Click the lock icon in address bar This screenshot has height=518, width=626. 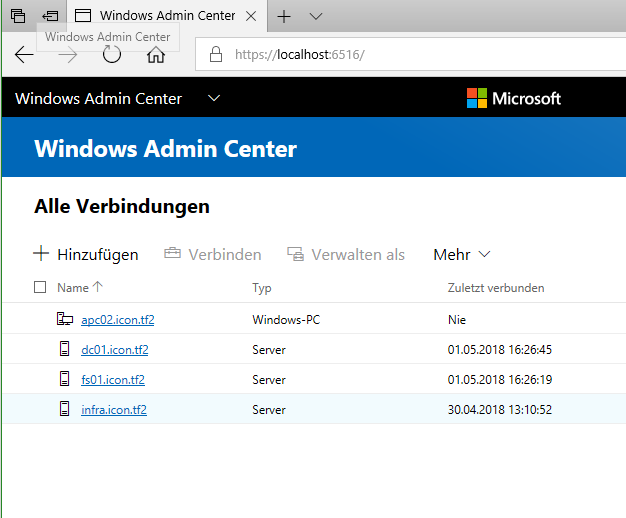point(216,54)
